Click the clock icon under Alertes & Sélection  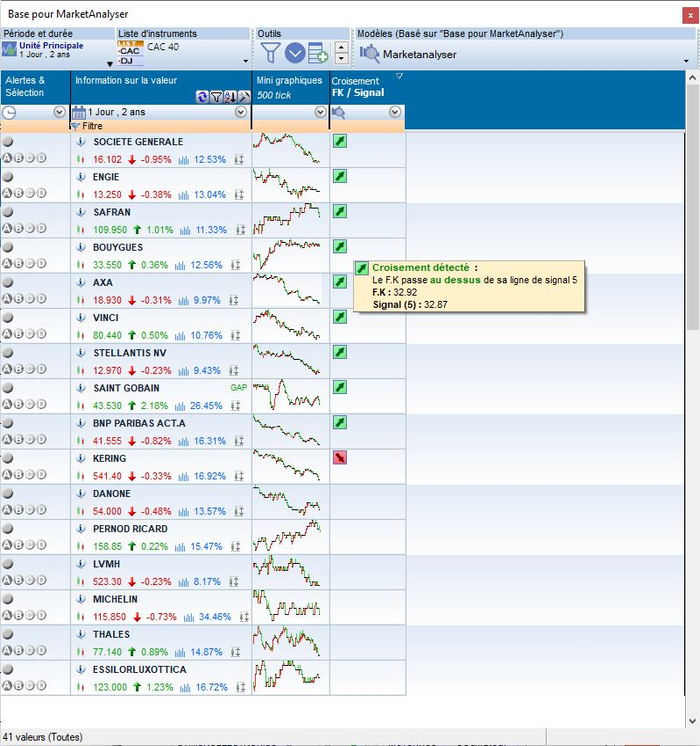tap(9, 112)
